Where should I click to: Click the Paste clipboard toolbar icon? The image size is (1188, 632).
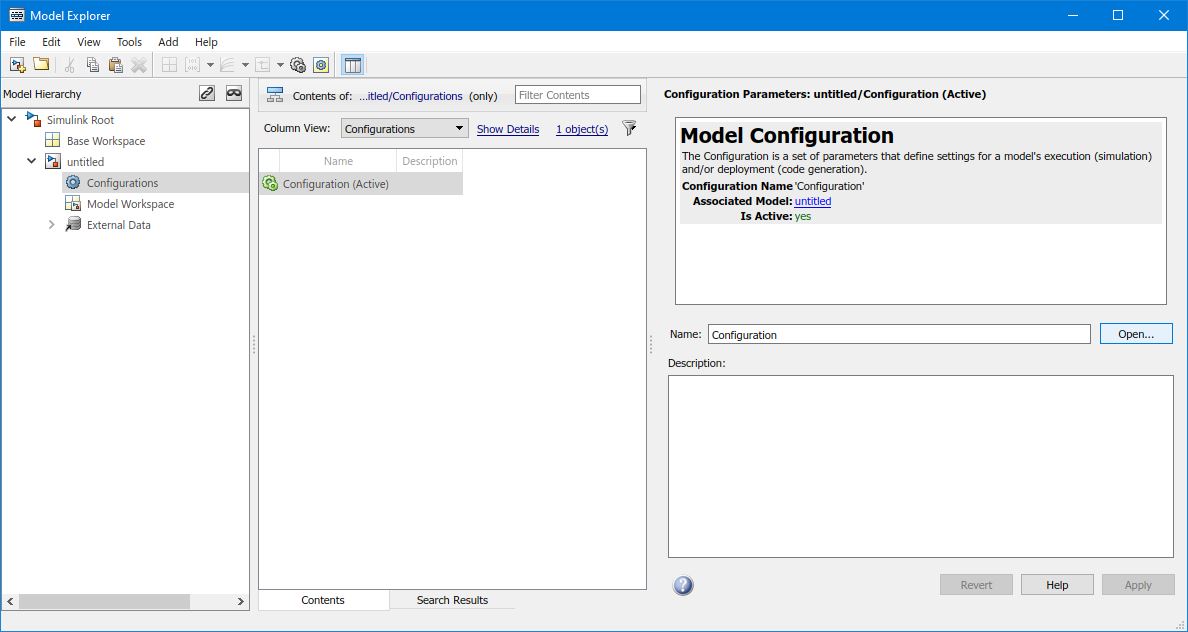116,65
